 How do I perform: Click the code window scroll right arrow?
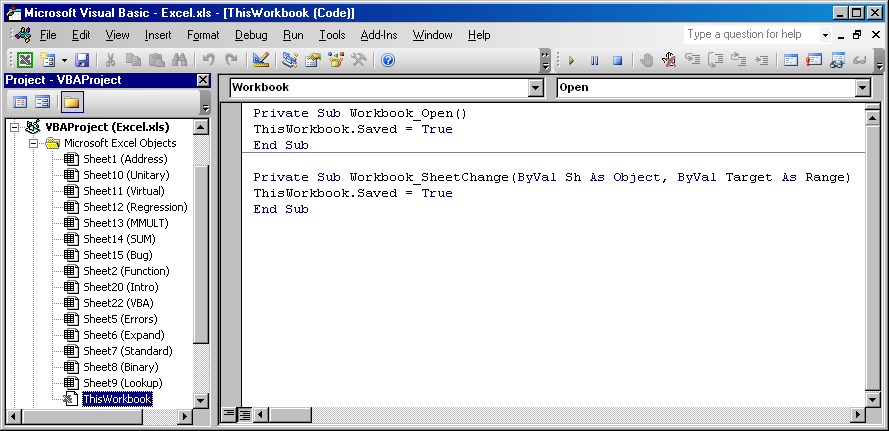coord(858,415)
